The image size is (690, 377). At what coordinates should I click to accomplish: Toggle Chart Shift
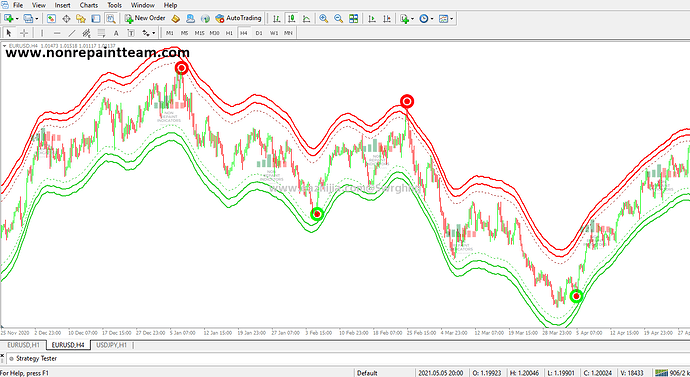click(x=387, y=18)
